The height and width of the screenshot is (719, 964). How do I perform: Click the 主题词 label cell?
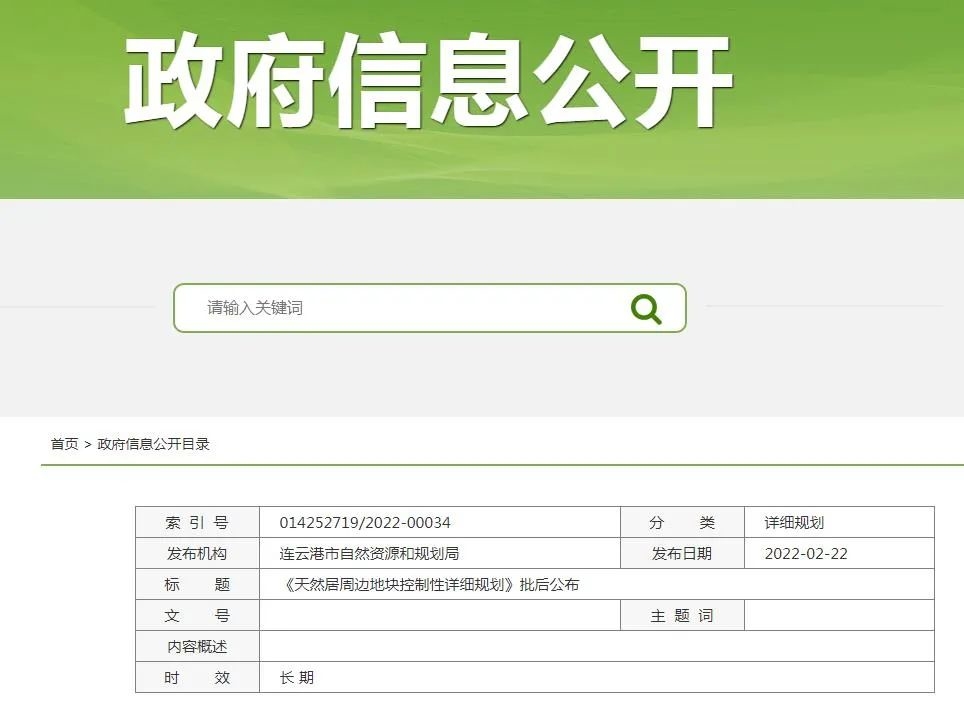point(682,615)
